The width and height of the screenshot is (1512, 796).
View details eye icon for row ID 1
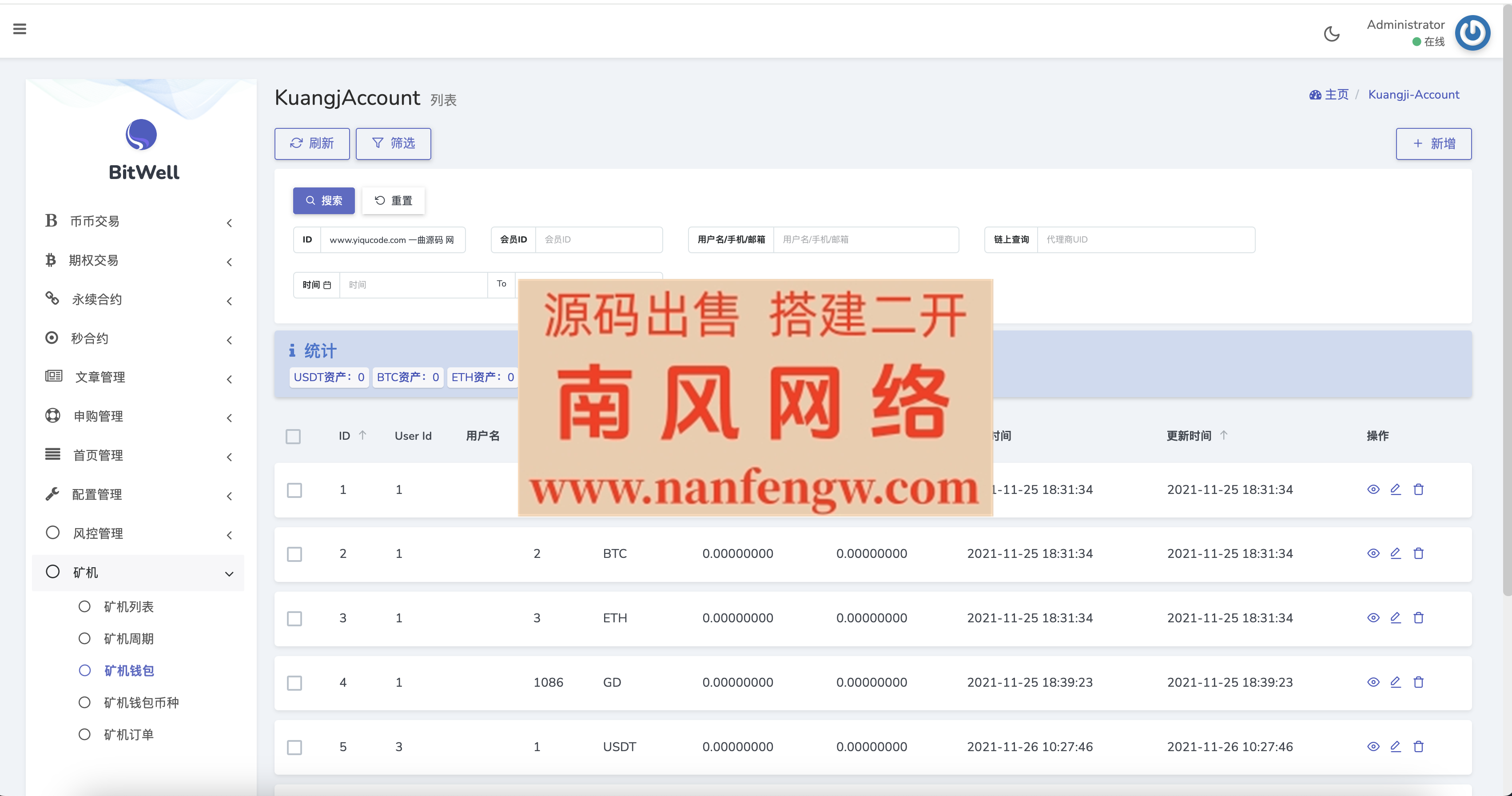(1373, 490)
